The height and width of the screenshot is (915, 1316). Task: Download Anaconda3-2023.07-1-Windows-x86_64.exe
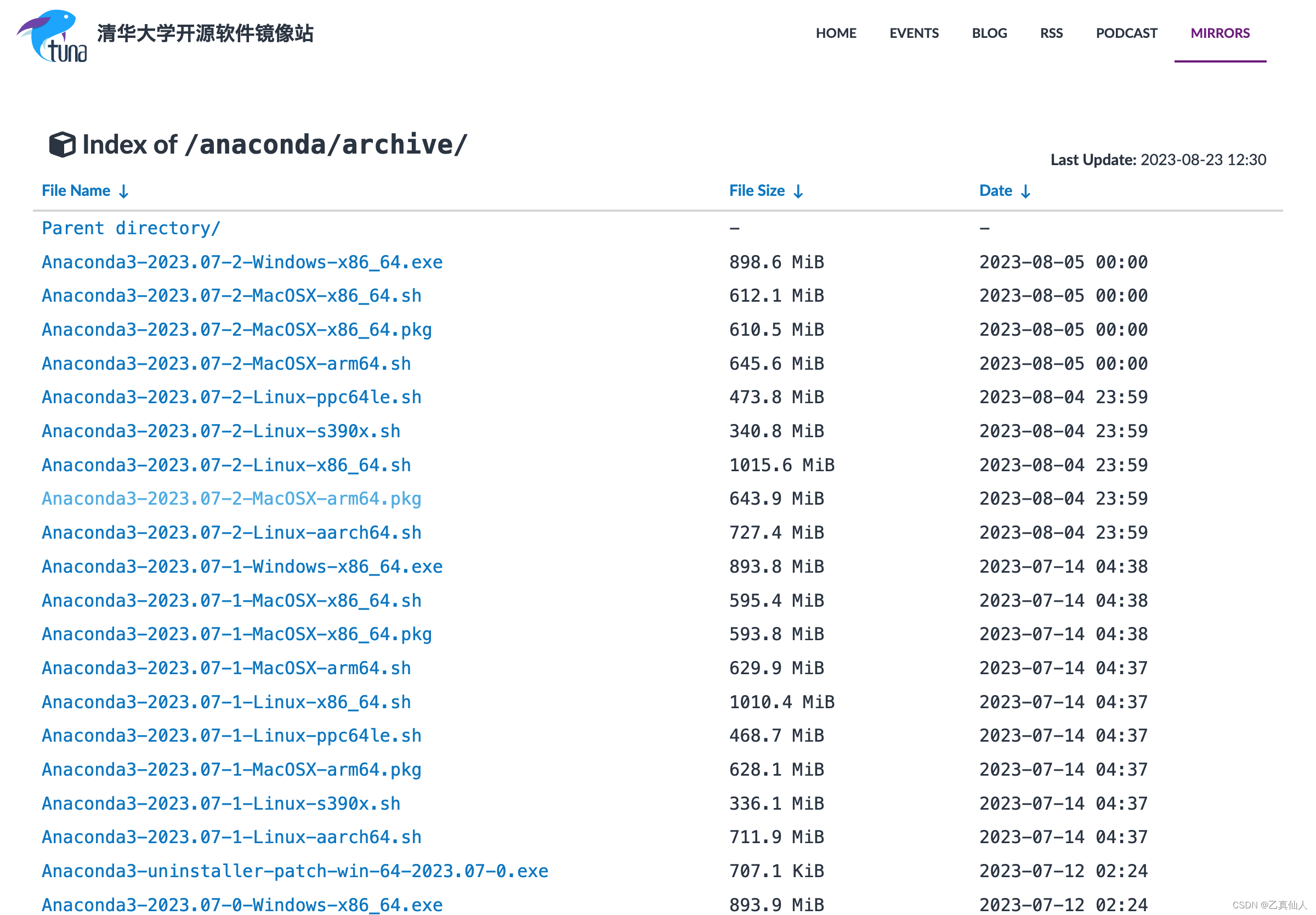tap(242, 567)
